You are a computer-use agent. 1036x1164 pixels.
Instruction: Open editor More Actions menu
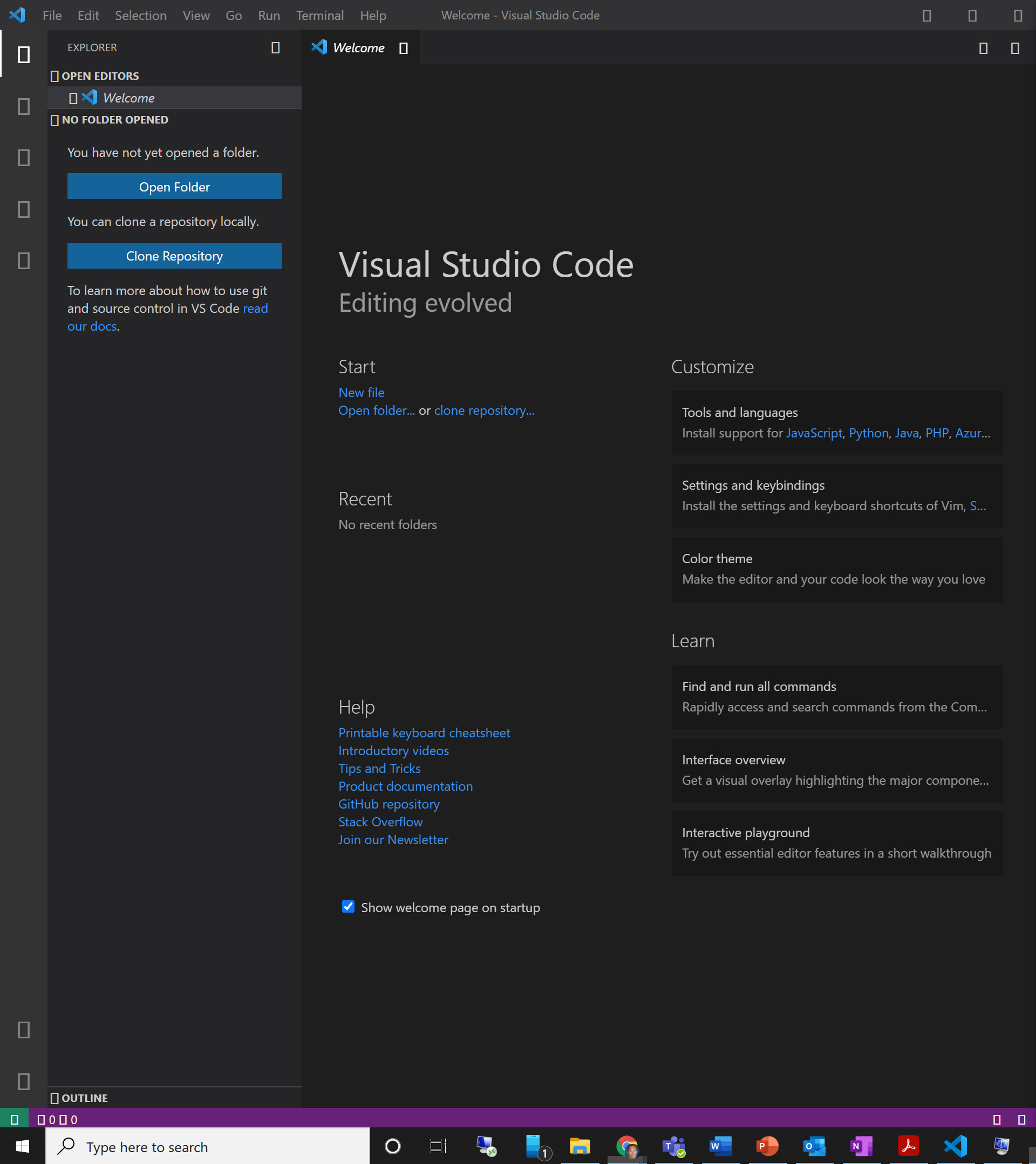(x=1015, y=49)
